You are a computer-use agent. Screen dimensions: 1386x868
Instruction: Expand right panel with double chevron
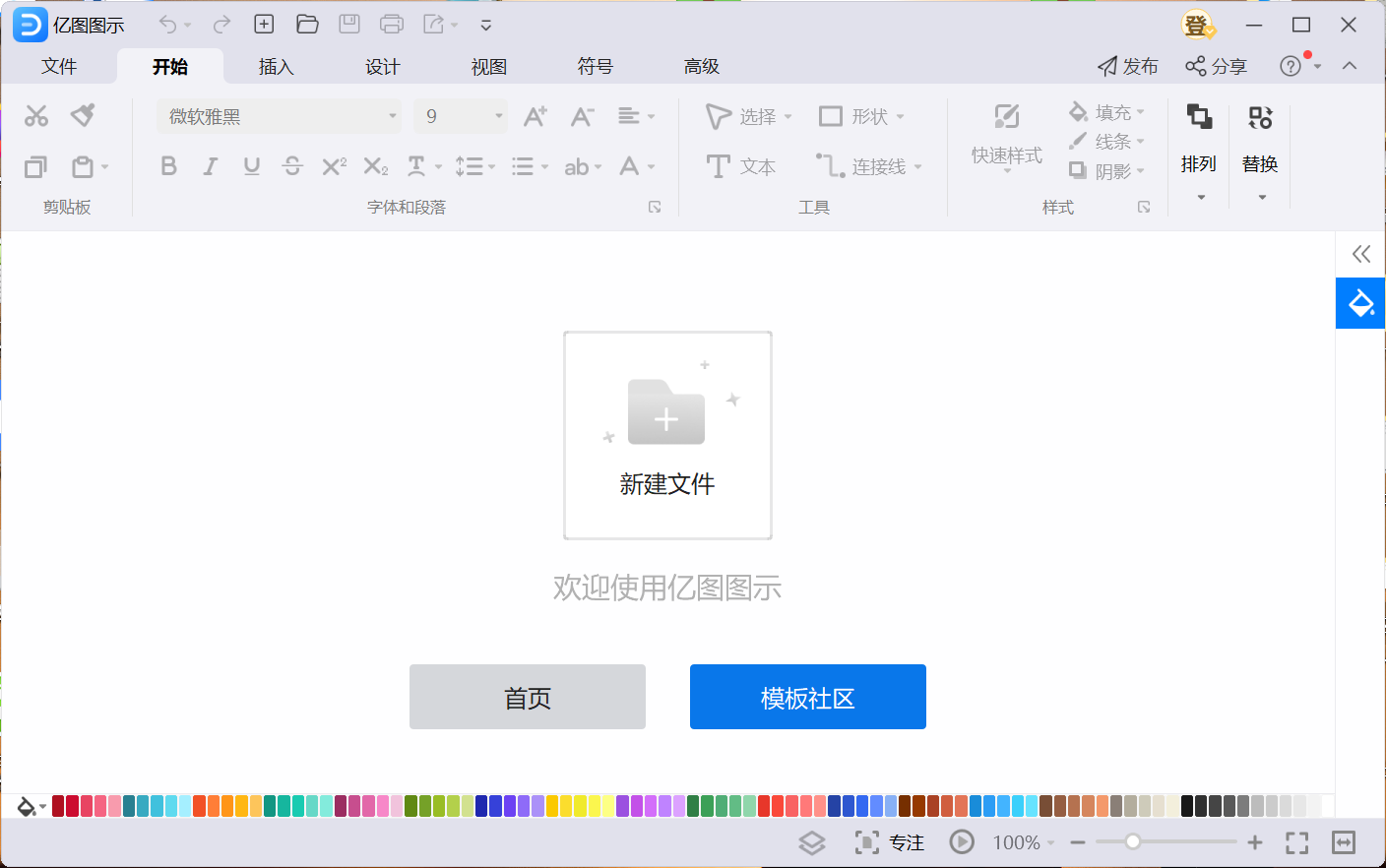[x=1361, y=254]
